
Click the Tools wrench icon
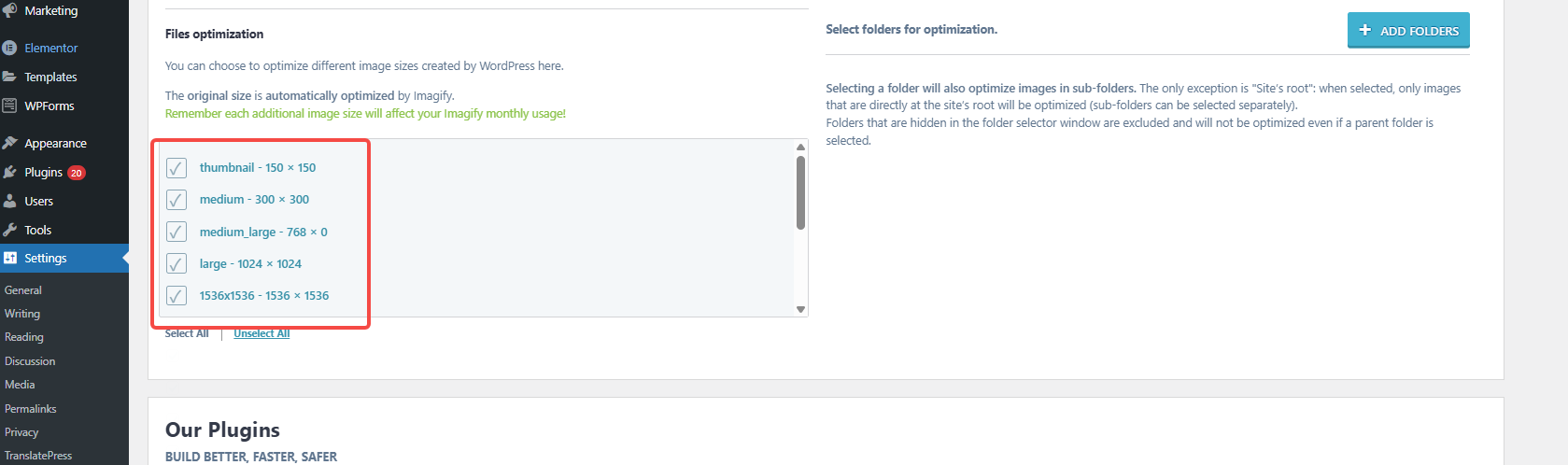point(9,230)
